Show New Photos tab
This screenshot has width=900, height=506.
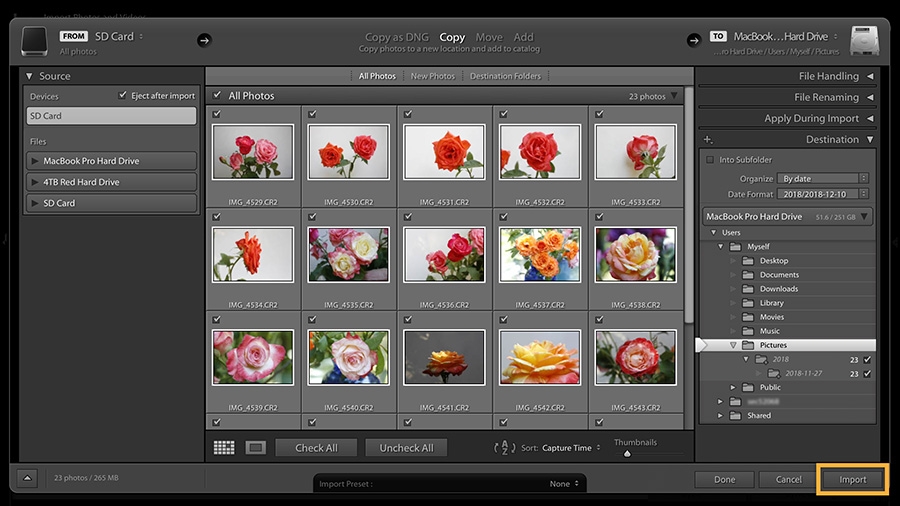pyautogui.click(x=433, y=76)
